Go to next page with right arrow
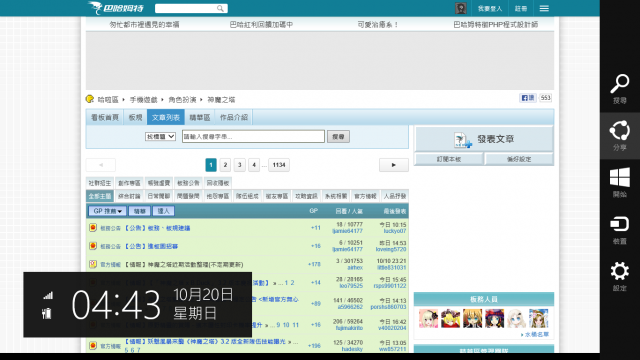The image size is (640, 360). (x=393, y=165)
